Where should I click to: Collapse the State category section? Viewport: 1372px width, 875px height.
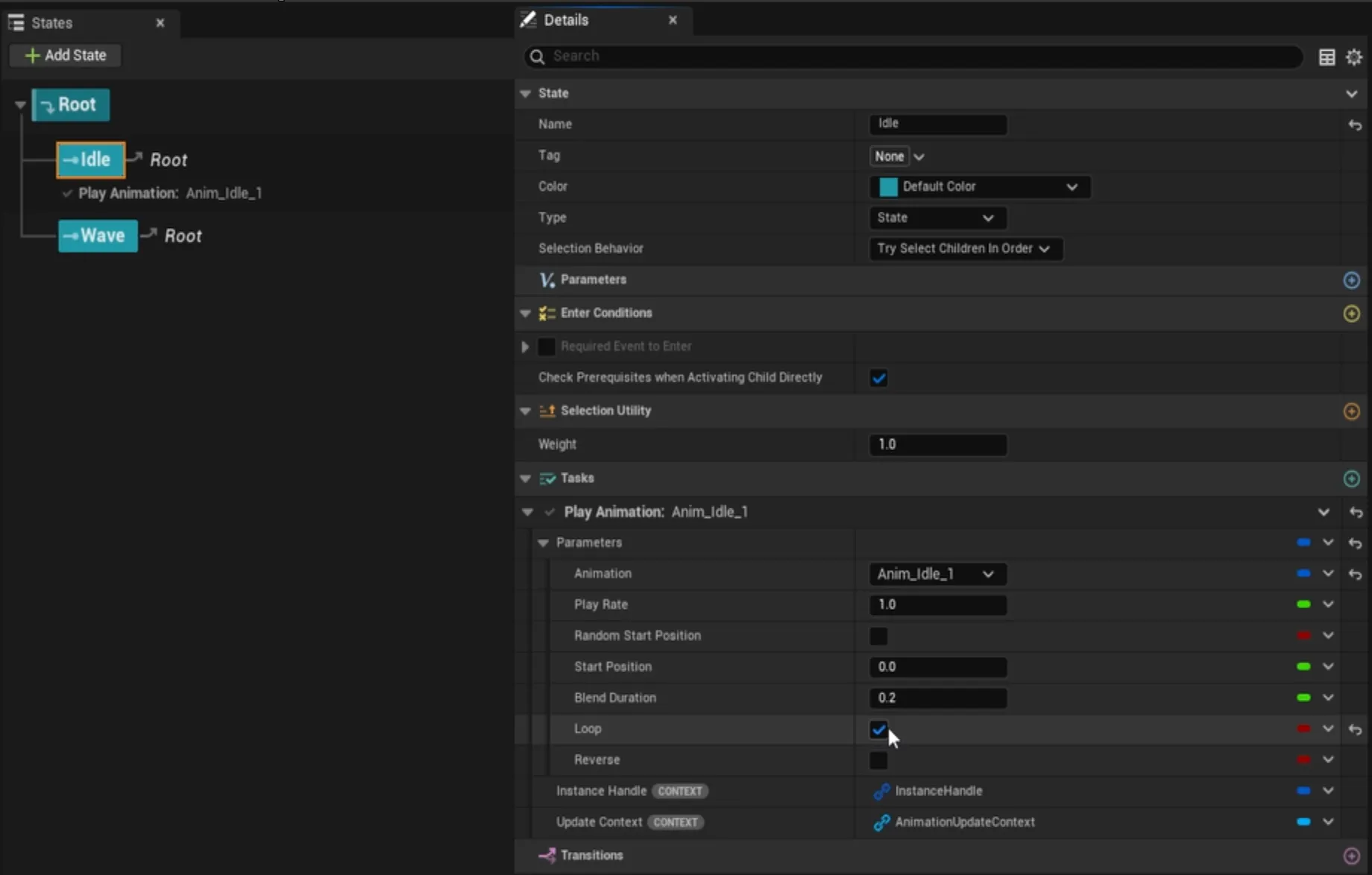coord(525,93)
